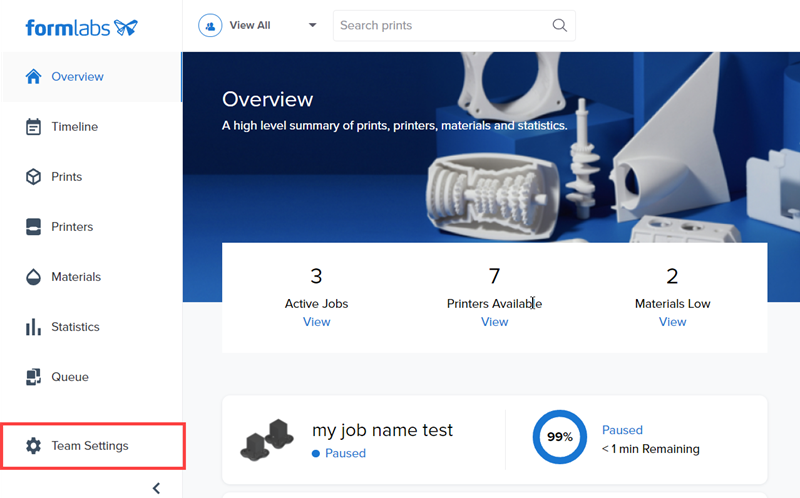800x498 pixels.
Task: Open the Prints section
Action: point(91,177)
